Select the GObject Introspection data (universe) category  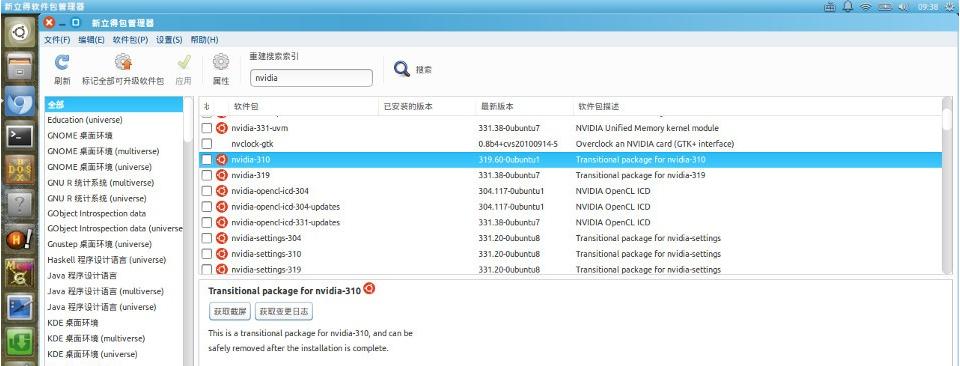pyautogui.click(x=114, y=228)
